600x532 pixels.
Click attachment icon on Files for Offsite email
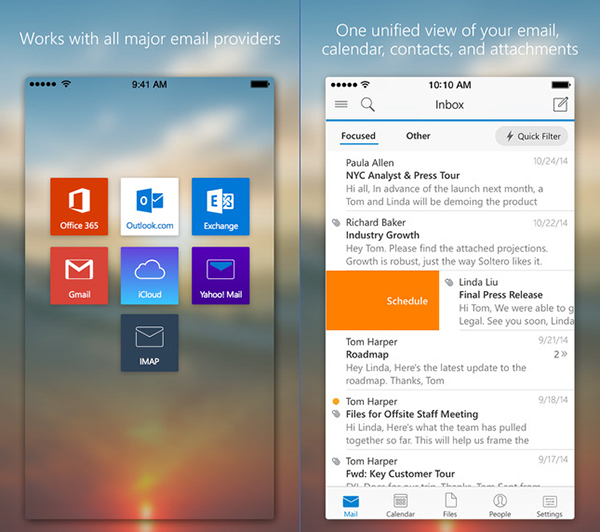point(336,413)
